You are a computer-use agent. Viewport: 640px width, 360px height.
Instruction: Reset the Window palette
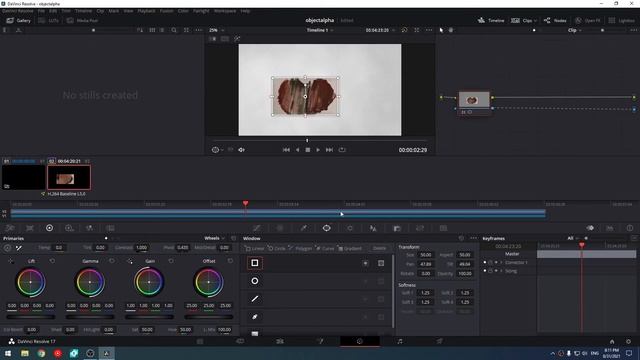pos(461,238)
